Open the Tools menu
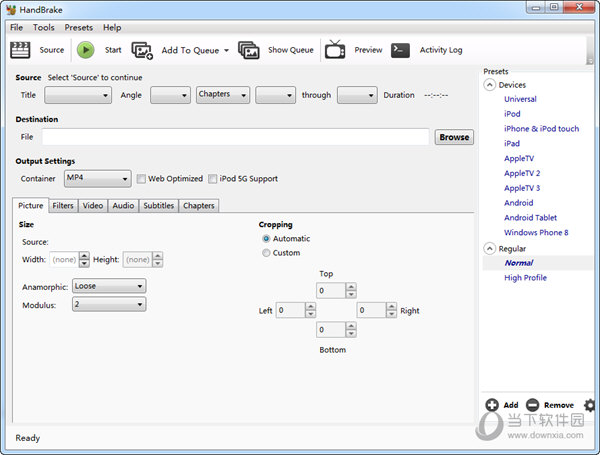The image size is (600, 455). coord(44,28)
